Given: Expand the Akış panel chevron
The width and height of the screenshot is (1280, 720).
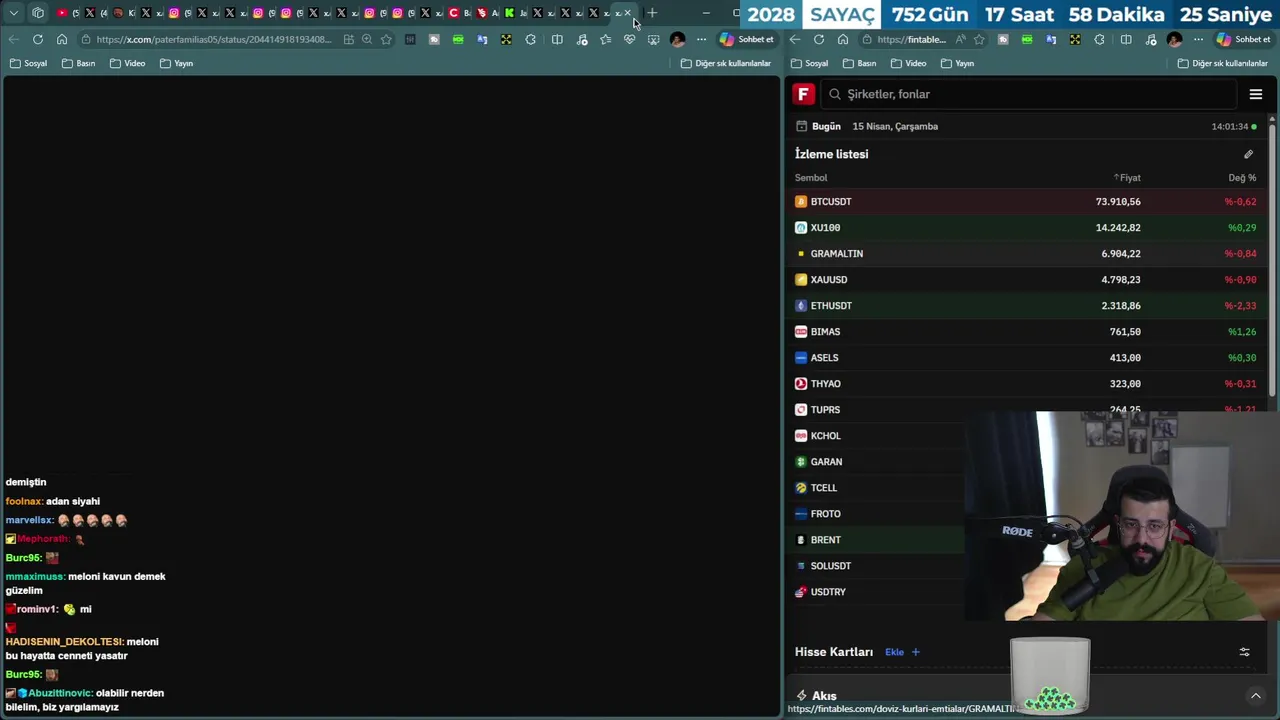Looking at the screenshot, I should tap(1256, 695).
